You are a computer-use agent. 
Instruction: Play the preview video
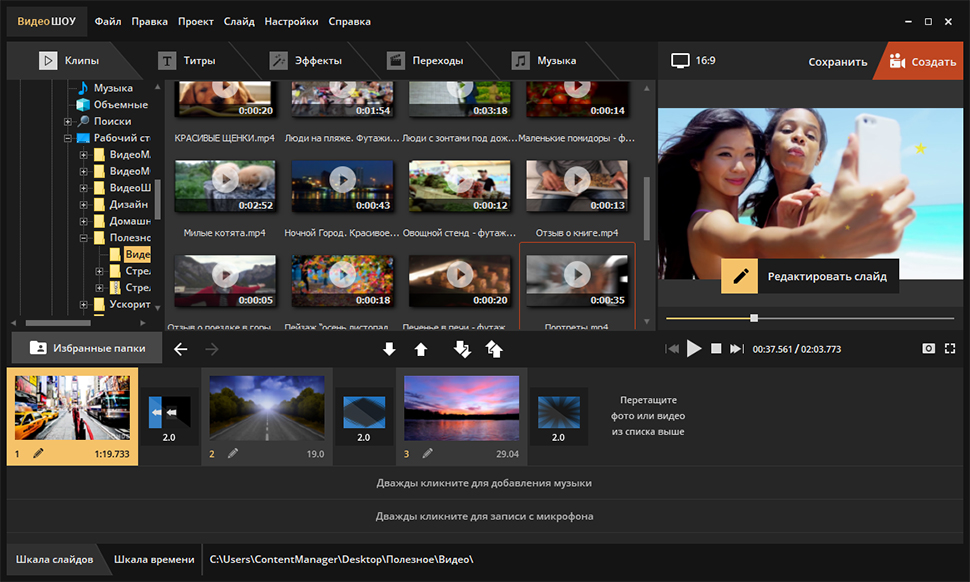694,349
